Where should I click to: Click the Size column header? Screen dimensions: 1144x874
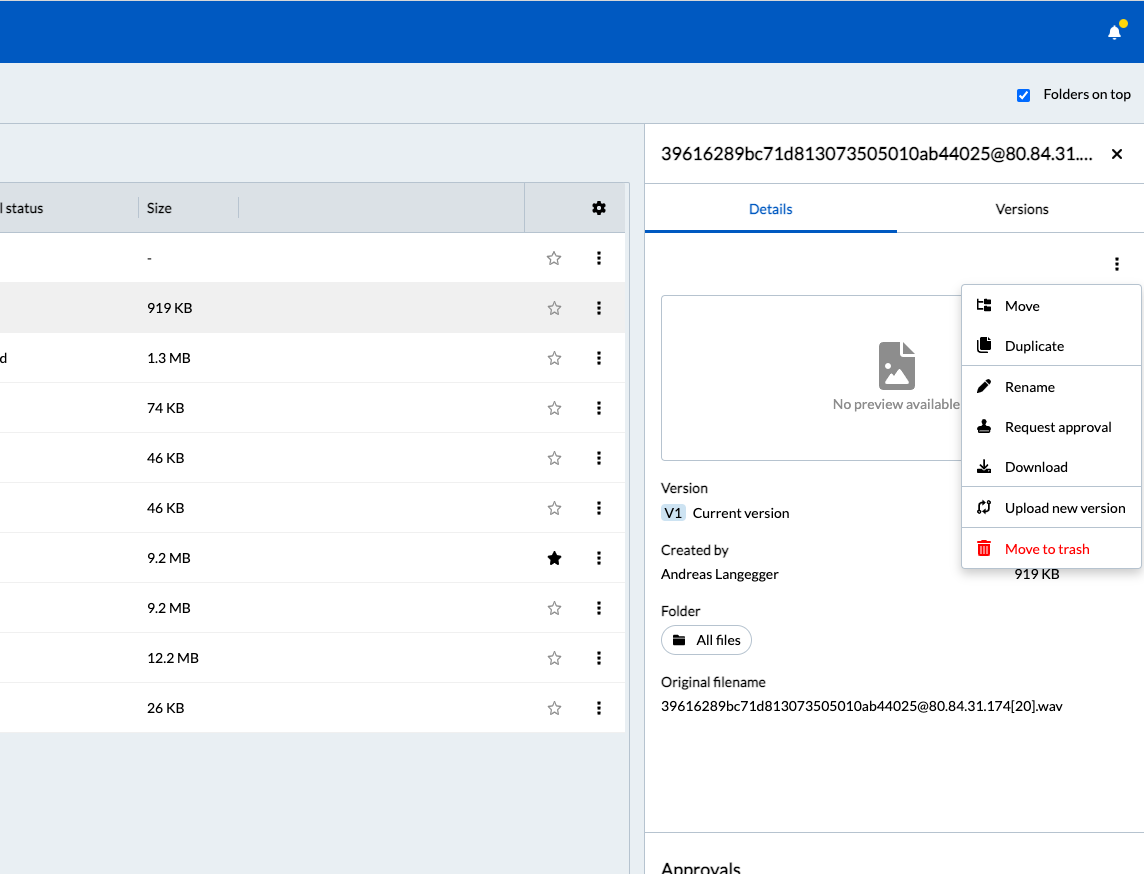point(159,208)
